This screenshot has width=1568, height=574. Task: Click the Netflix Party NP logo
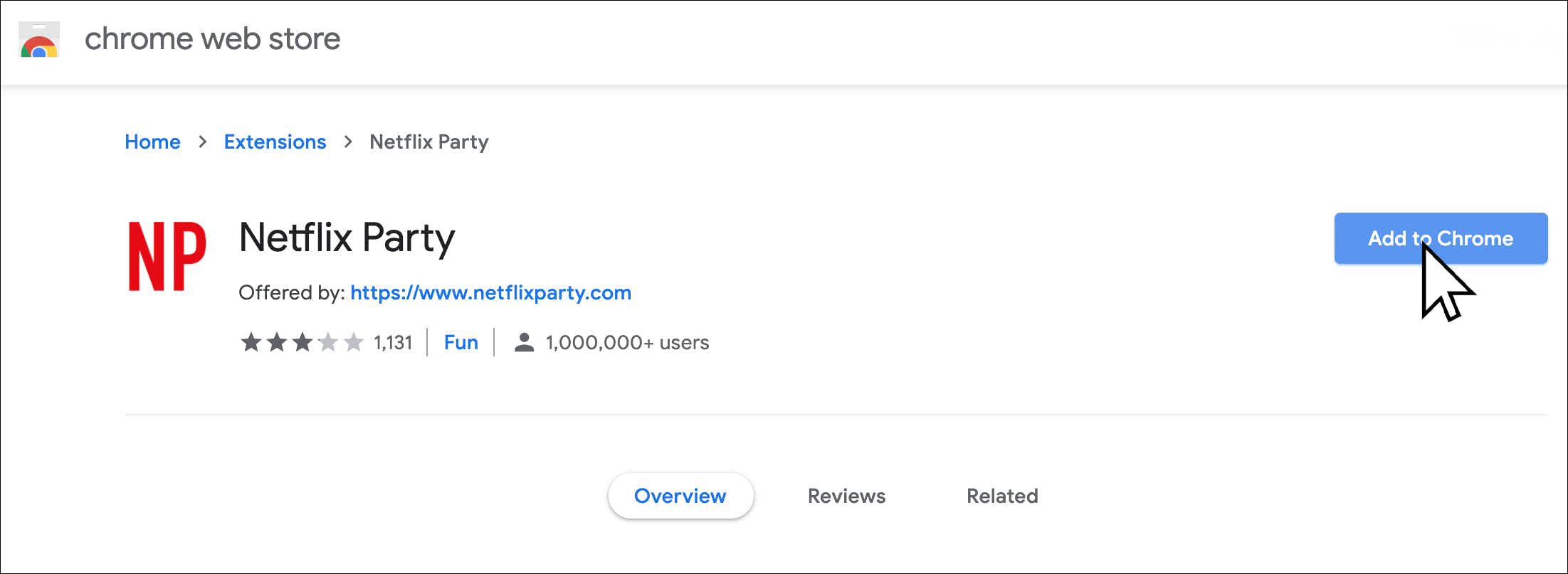click(x=167, y=256)
